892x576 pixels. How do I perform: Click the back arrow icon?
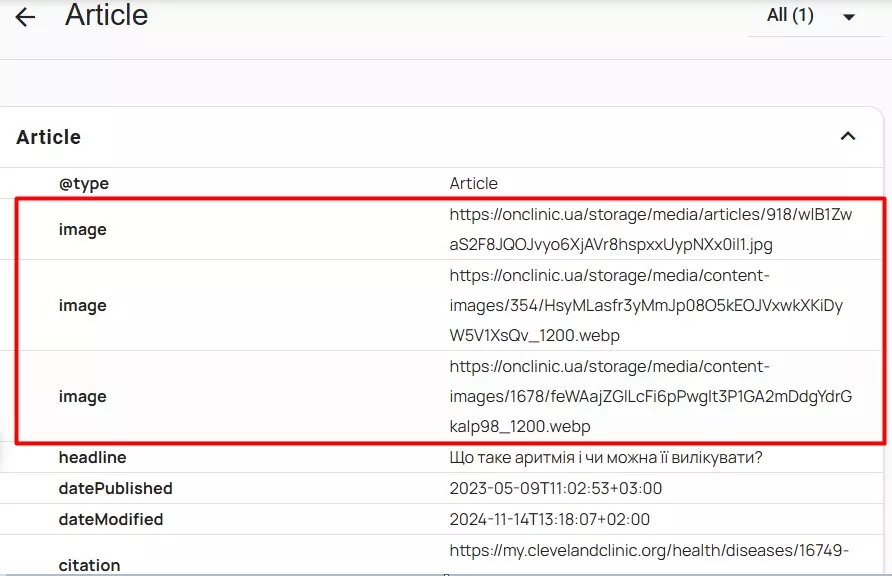pyautogui.click(x=24, y=16)
